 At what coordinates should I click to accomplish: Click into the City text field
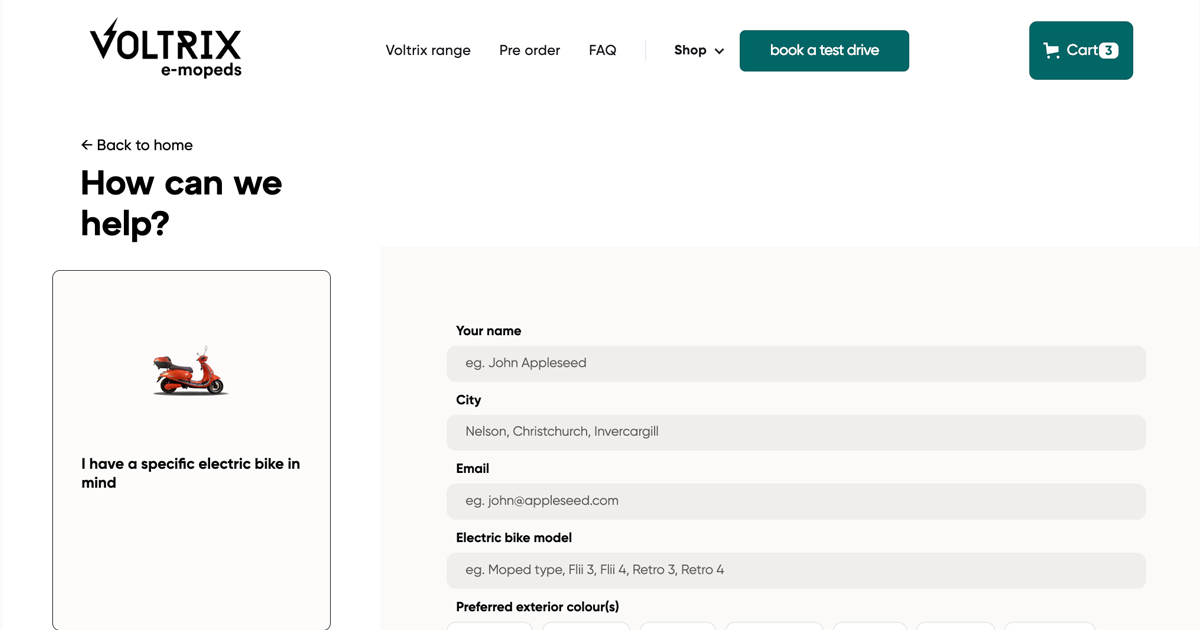coord(796,432)
